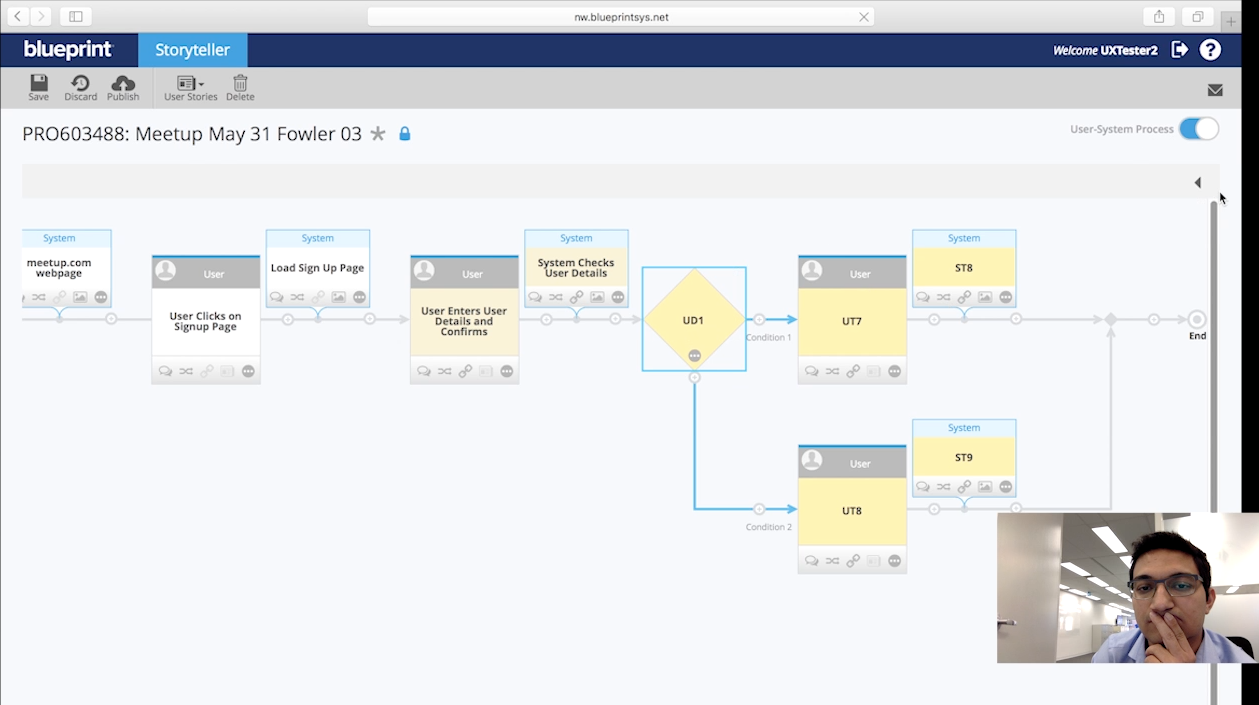Open more options on ST9 system task
1259x705 pixels.
(1006, 487)
